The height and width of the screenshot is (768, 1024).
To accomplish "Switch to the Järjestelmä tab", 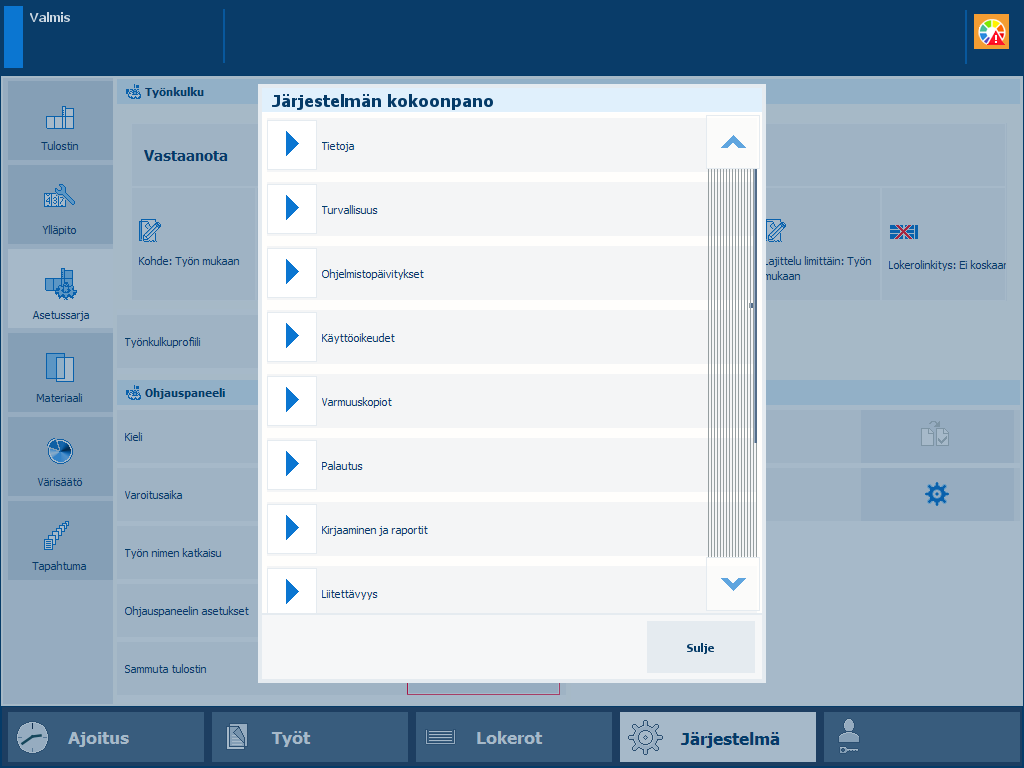I will point(718,737).
